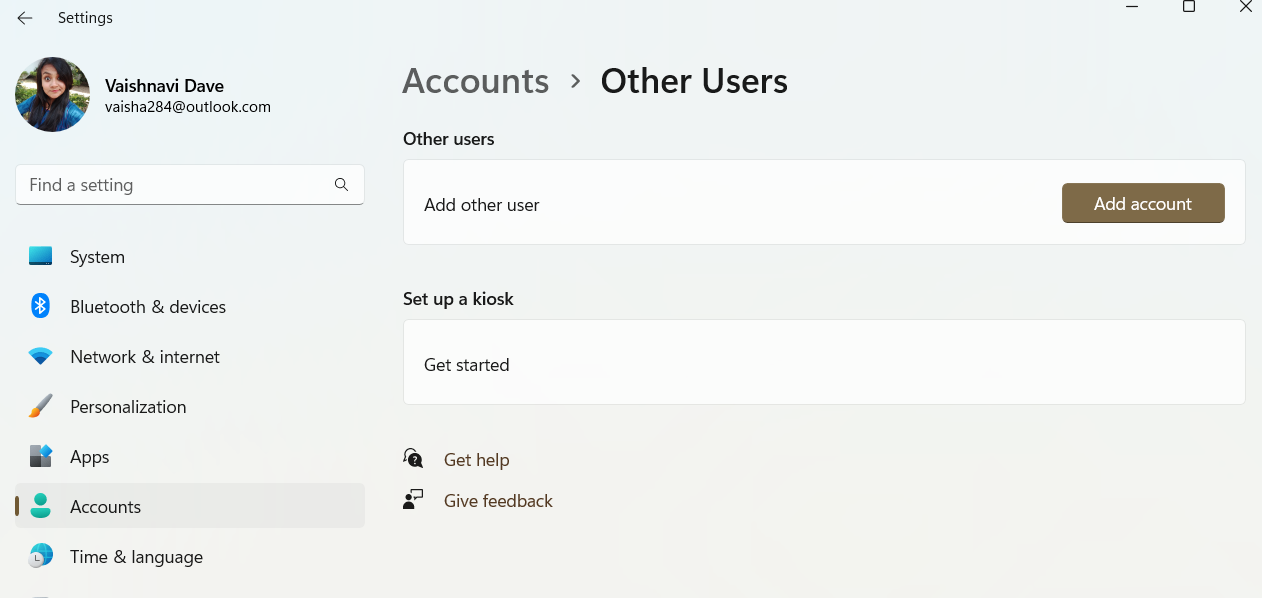Viewport: 1262px width, 598px height.
Task: Navigate back using the Accounts breadcrumb
Action: click(475, 81)
